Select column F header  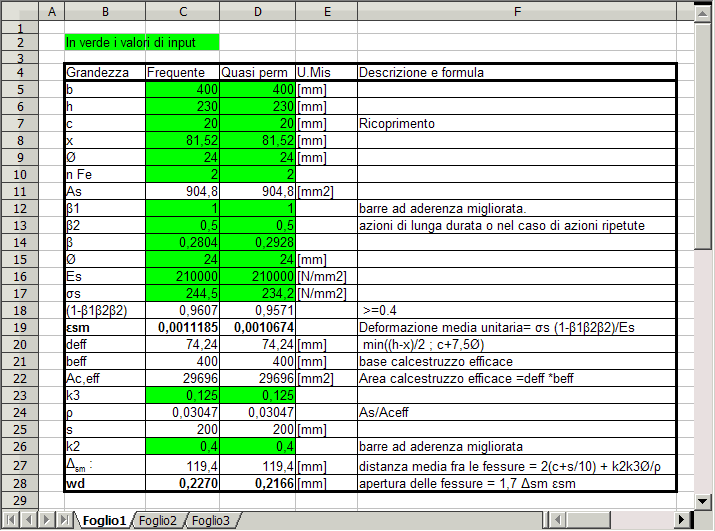tap(517, 11)
